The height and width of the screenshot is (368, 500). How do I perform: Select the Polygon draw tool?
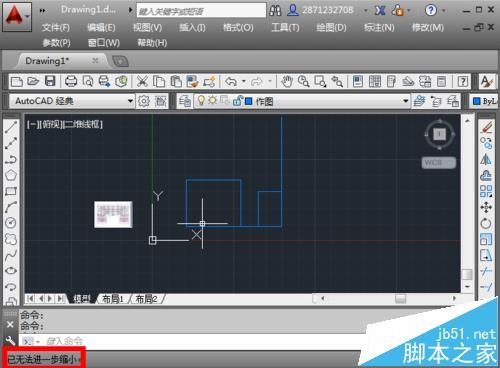click(11, 175)
